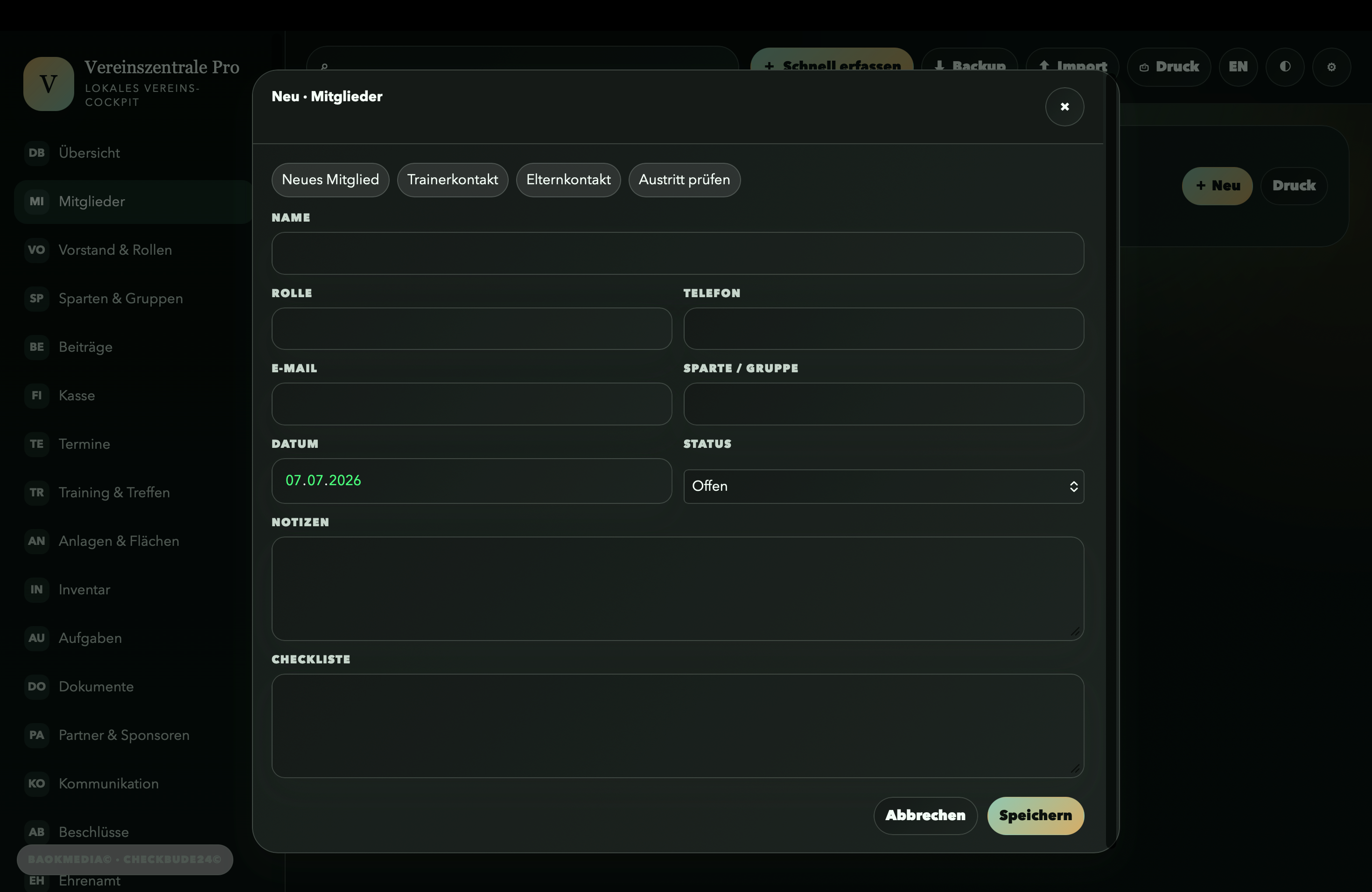Open Partner & Sponsoren via PA icon

(x=36, y=735)
